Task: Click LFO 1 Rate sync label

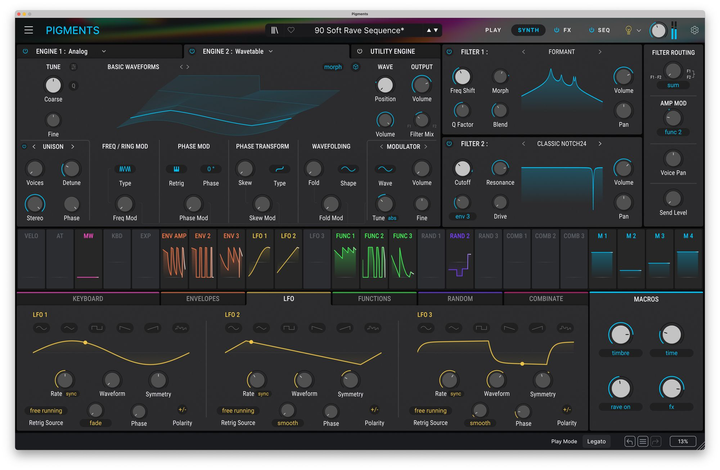Action: (72, 394)
